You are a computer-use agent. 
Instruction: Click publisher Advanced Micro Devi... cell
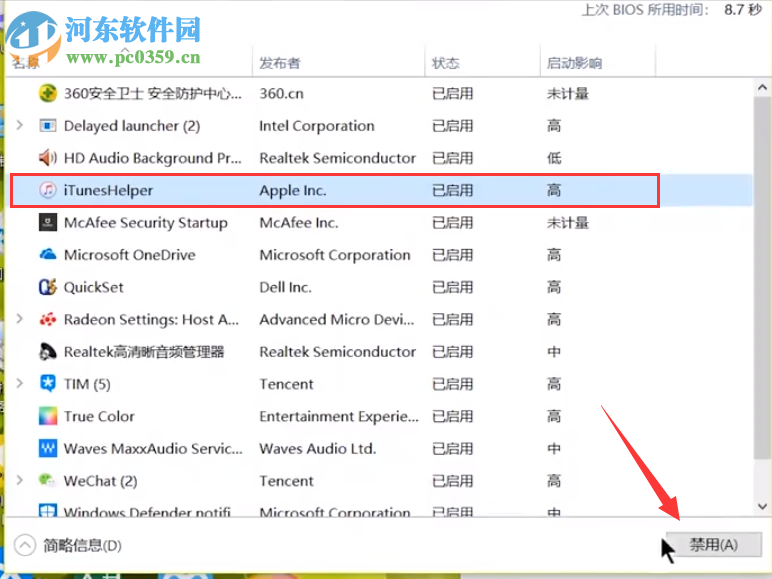click(x=337, y=320)
